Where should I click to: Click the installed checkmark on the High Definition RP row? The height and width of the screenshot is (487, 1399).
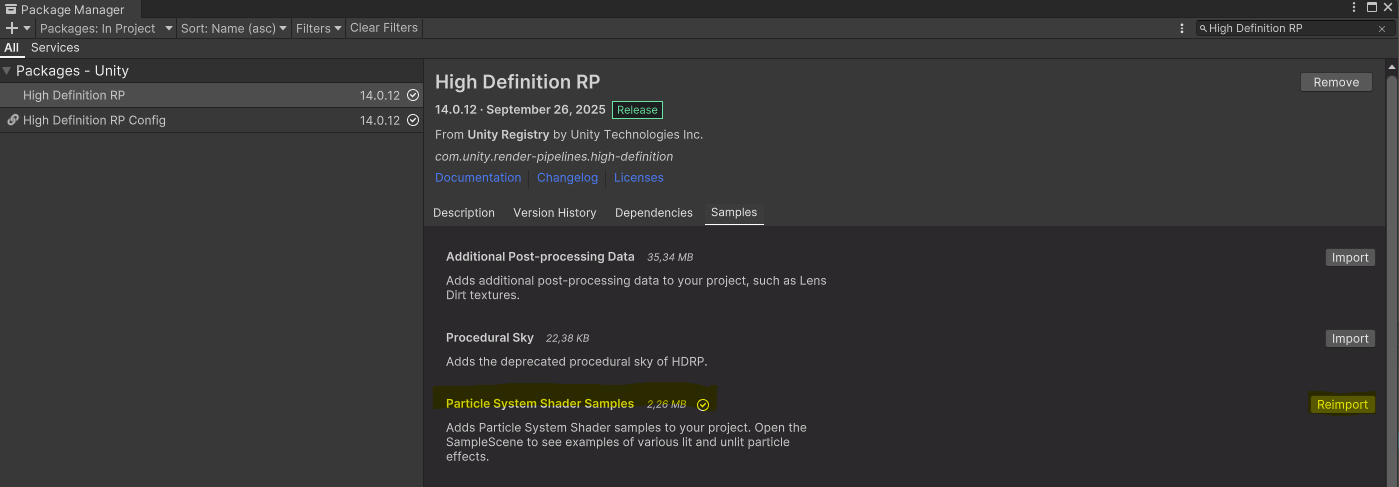pos(413,96)
